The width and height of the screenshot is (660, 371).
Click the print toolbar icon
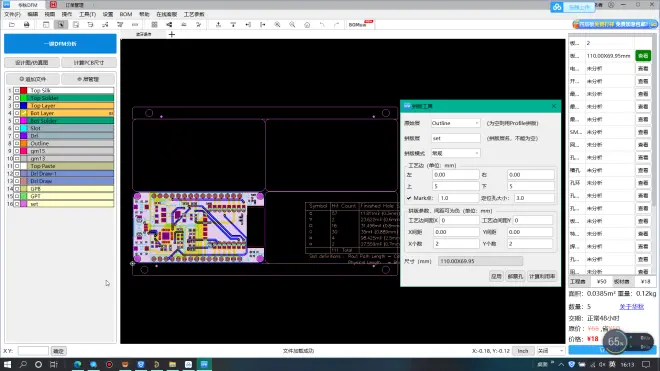pos(27,25)
